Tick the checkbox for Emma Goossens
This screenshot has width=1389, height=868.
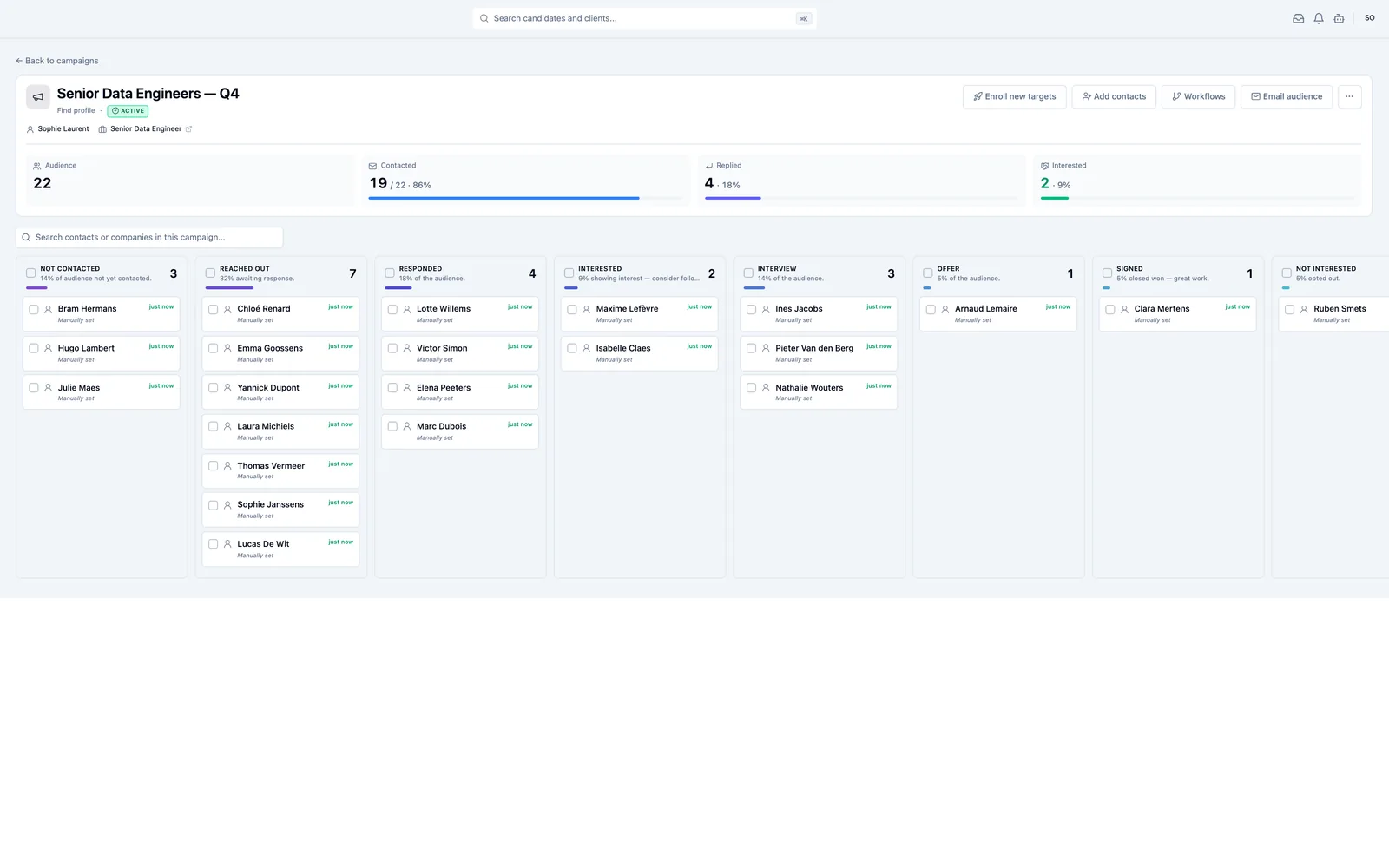click(x=213, y=348)
